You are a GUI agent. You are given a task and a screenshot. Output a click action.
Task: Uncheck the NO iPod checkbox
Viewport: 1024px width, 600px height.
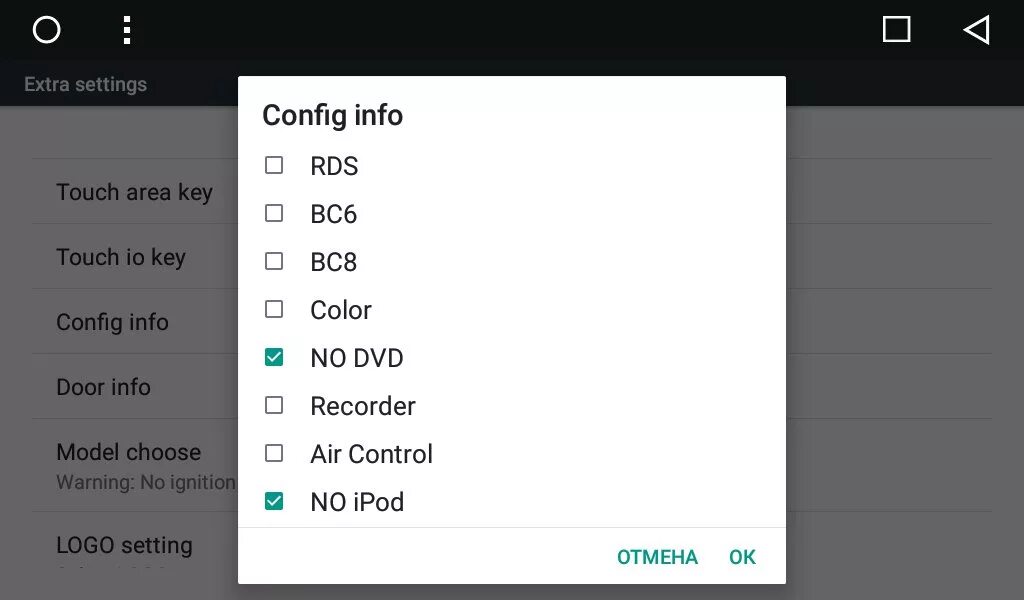click(274, 502)
